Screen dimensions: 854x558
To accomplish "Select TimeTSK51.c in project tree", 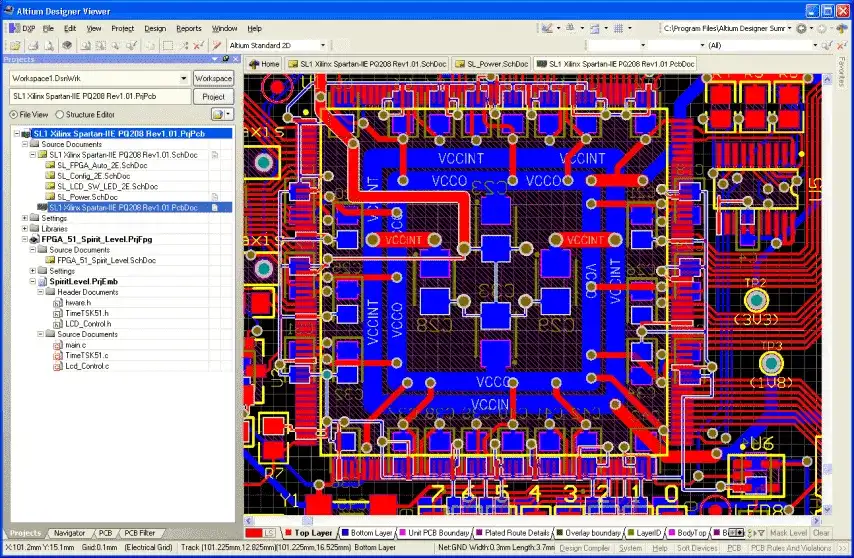I will click(x=87, y=355).
